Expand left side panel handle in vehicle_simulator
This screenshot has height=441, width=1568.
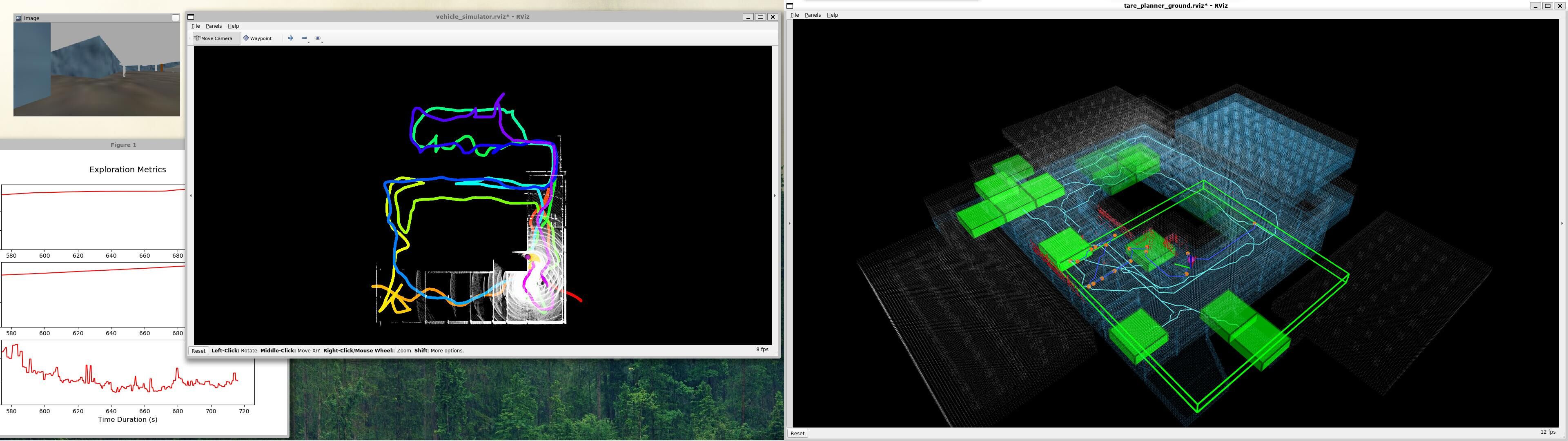coord(191,196)
